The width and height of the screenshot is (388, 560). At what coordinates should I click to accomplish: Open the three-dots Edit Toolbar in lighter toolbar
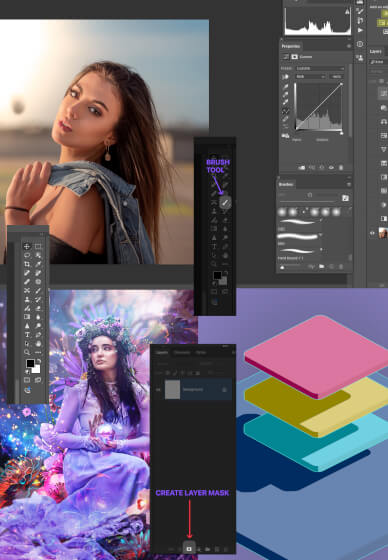coord(38,352)
